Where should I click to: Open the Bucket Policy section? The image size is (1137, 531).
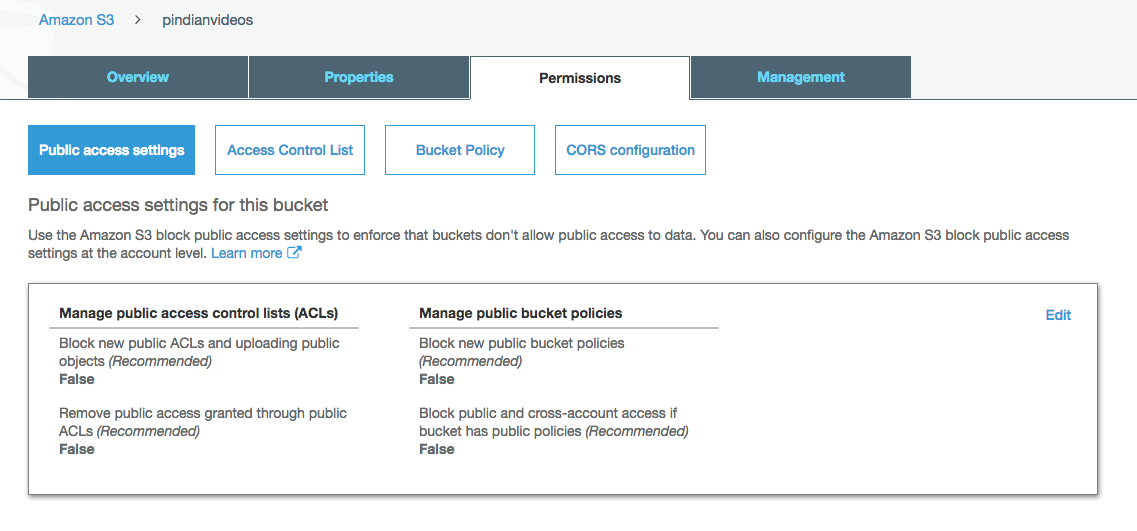tap(460, 150)
